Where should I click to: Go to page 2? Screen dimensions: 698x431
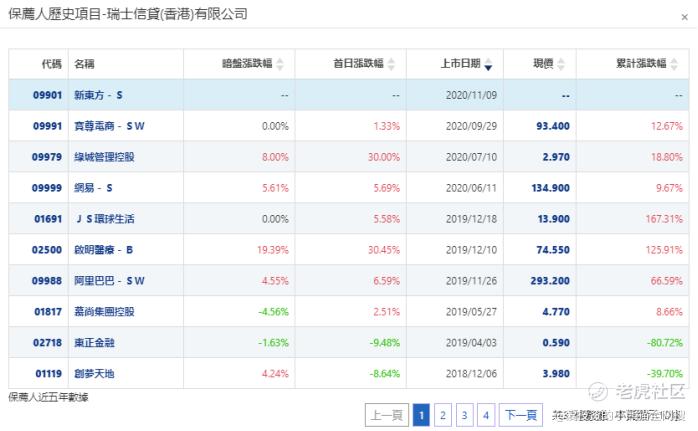tap(442, 415)
